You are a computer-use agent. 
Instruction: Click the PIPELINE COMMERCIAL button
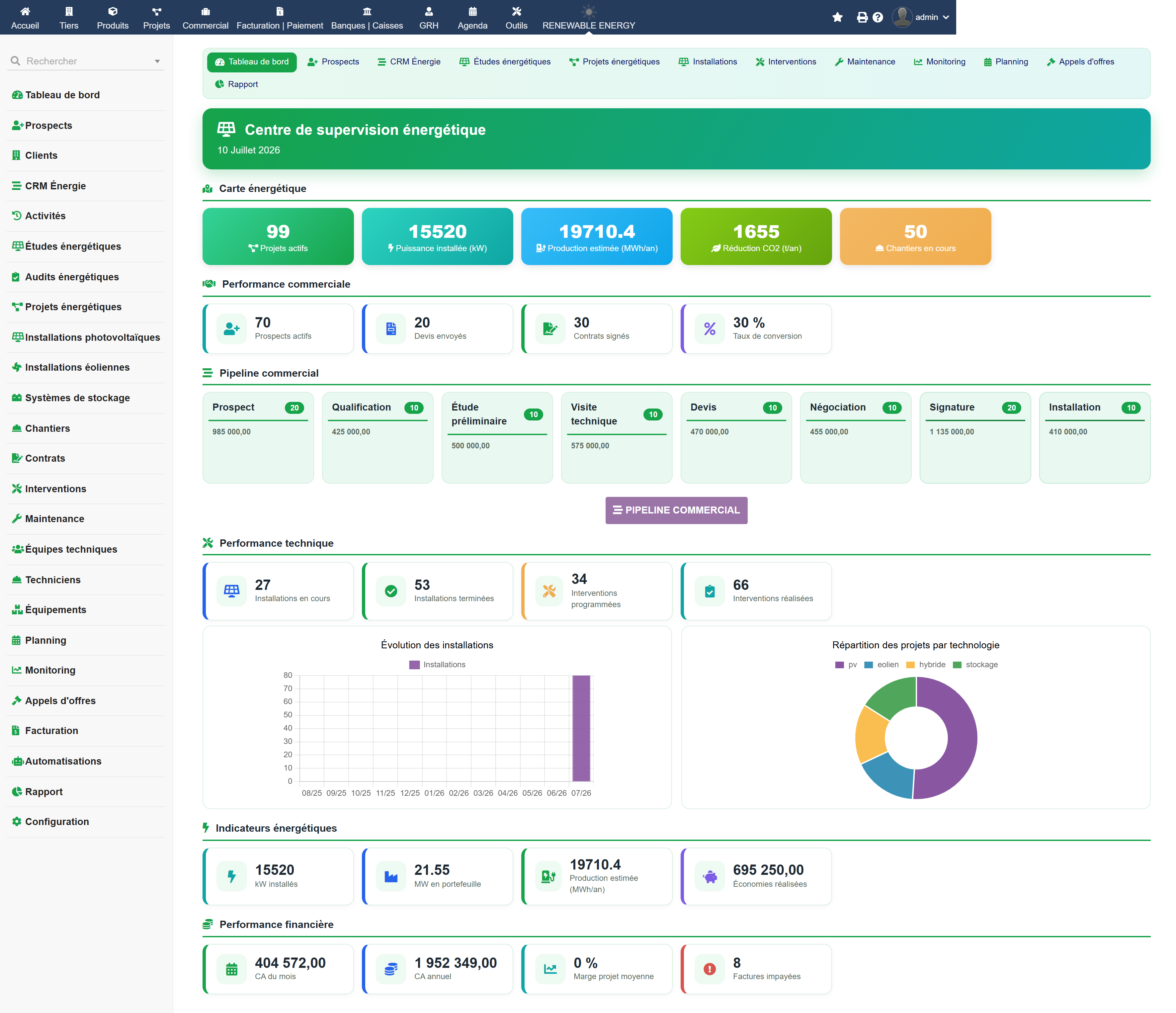pos(676,510)
